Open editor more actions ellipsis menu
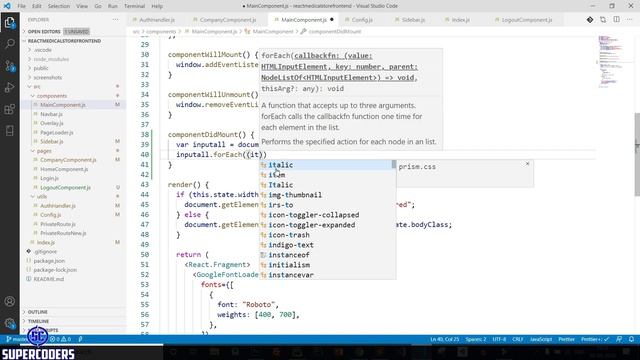Image resolution: width=640 pixels, height=360 pixels. pyautogui.click(x=629, y=20)
